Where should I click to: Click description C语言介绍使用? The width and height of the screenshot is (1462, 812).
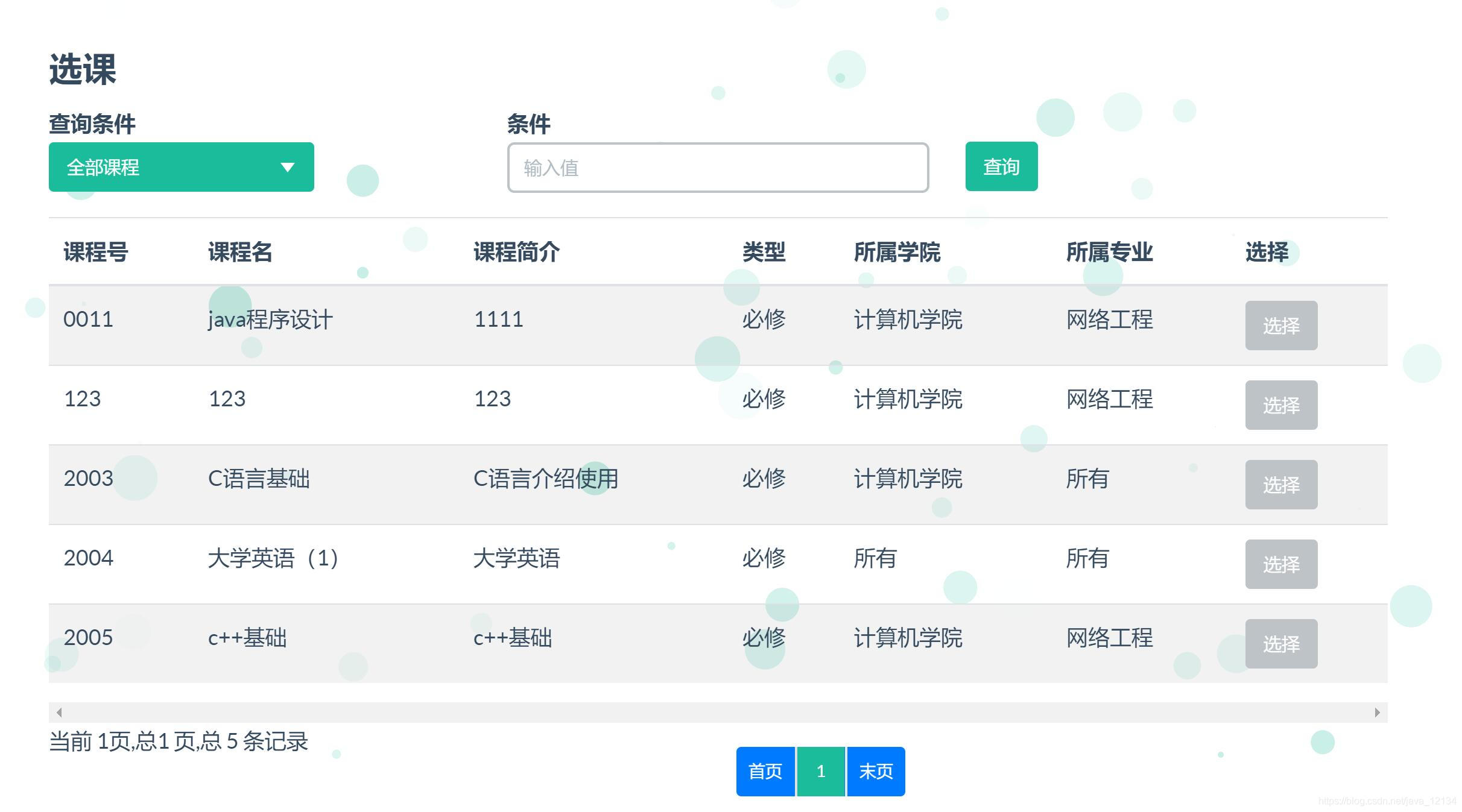tap(546, 479)
